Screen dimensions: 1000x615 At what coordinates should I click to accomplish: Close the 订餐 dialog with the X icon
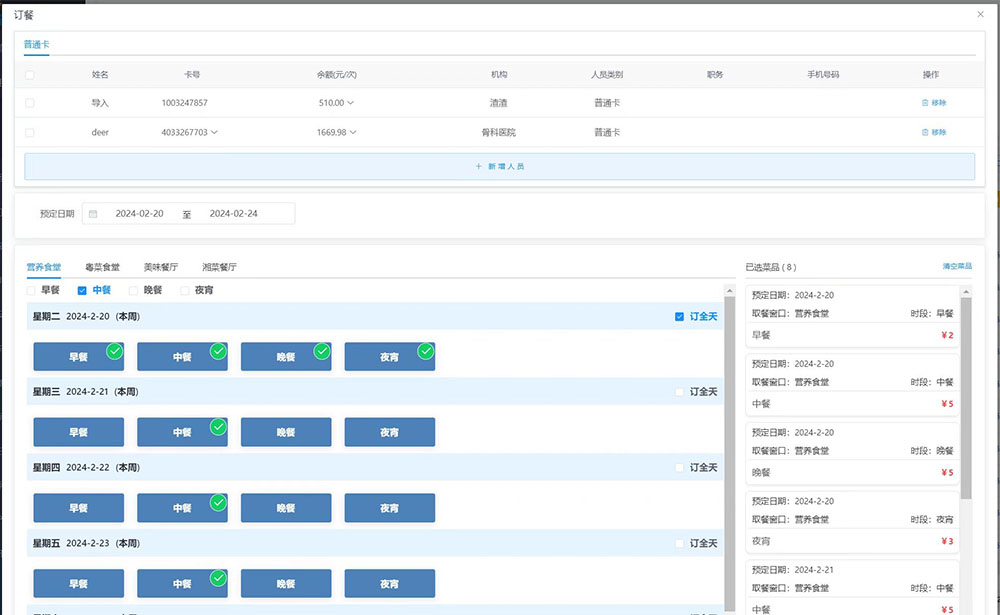pos(980,14)
